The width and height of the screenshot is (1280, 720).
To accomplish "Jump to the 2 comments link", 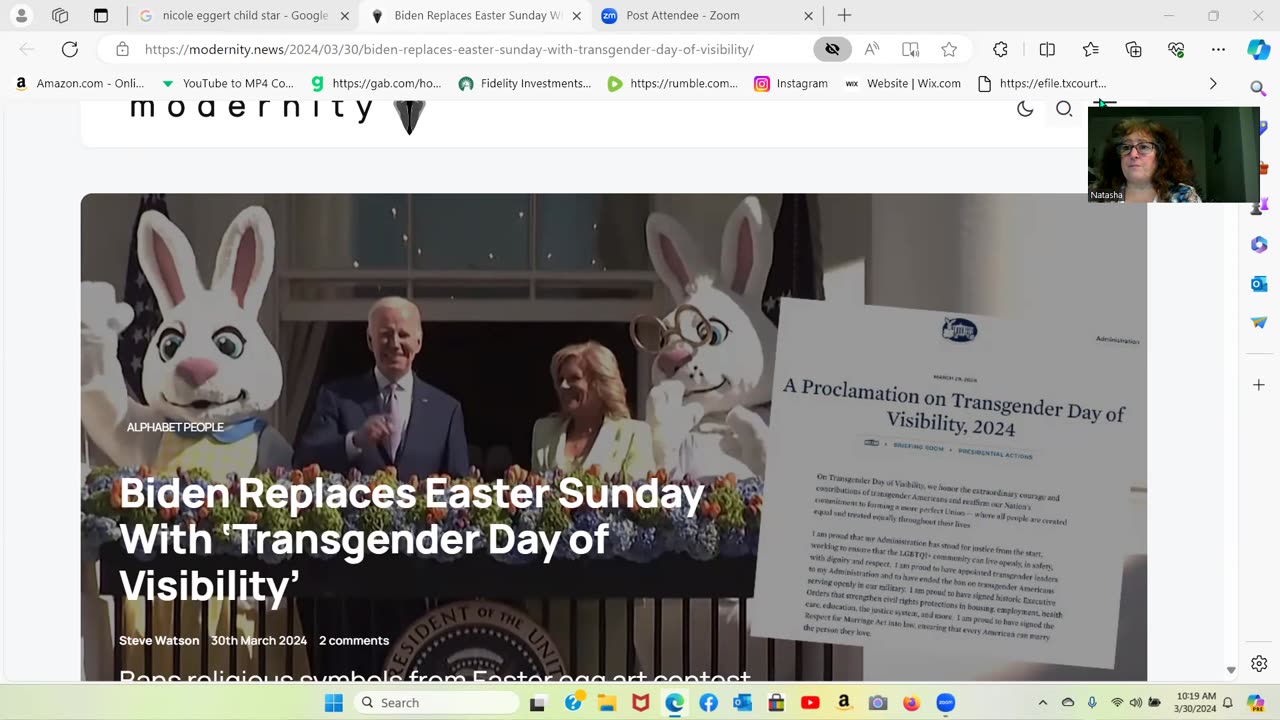I will tap(354, 640).
